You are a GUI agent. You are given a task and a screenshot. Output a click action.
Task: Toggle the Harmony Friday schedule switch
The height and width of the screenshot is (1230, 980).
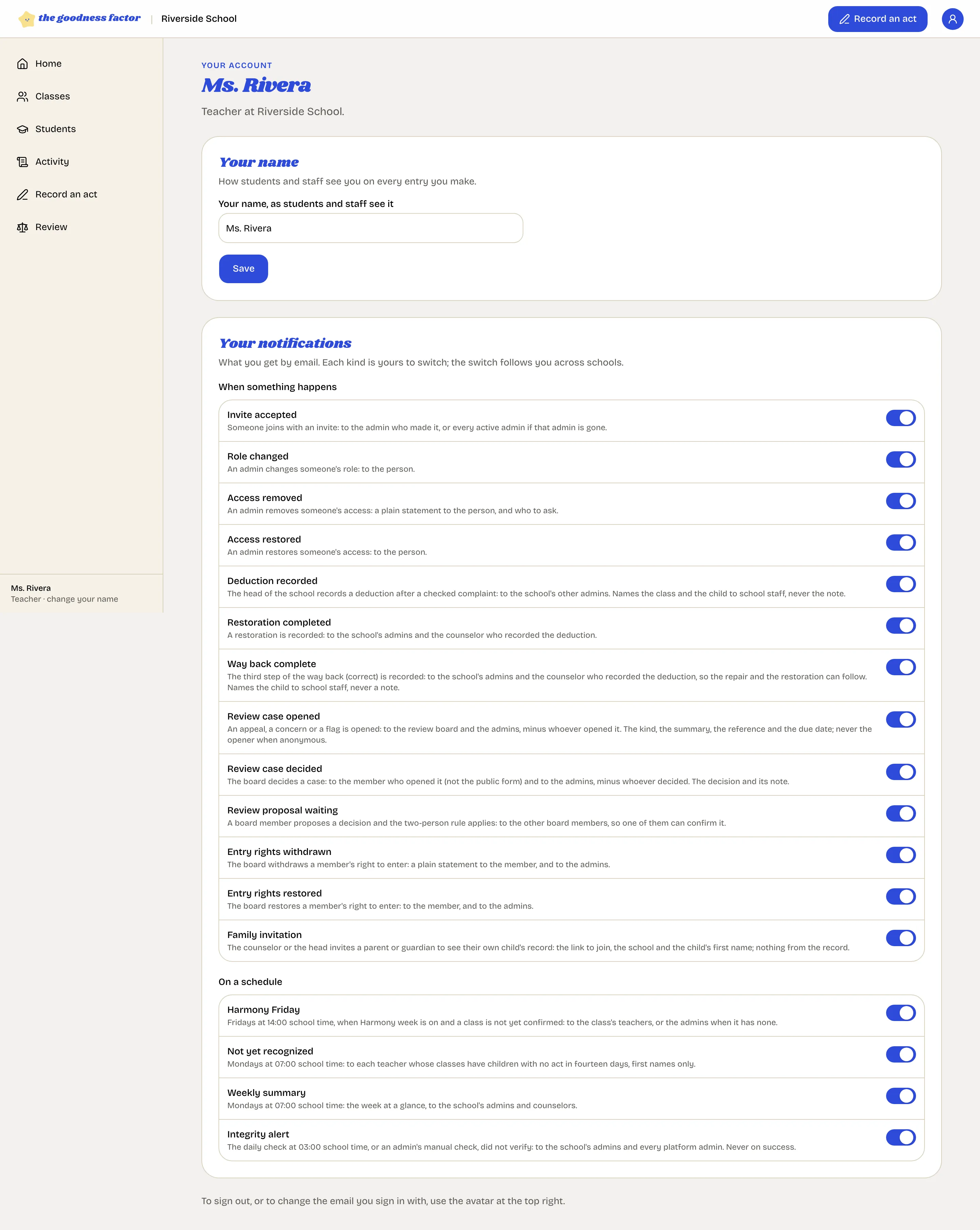coord(900,1013)
